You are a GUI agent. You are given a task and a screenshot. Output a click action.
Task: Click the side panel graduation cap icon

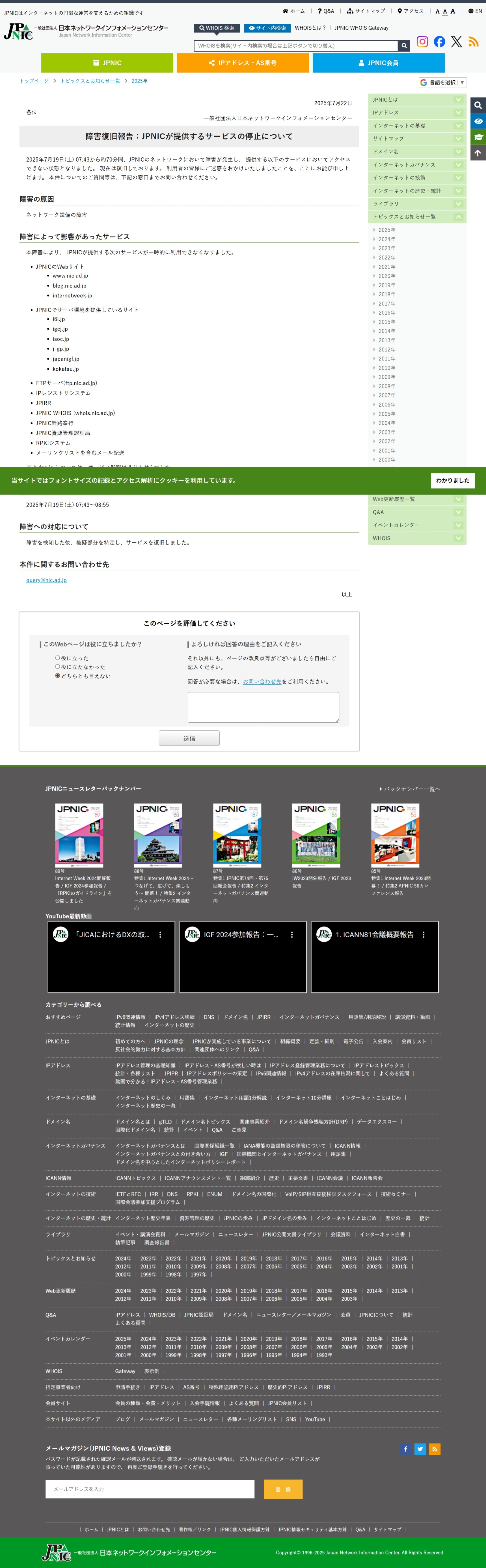(478, 137)
